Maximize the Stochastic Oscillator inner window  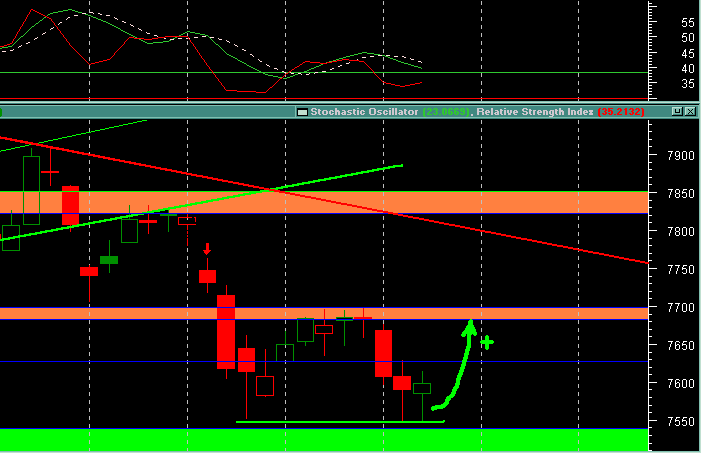(x=677, y=111)
